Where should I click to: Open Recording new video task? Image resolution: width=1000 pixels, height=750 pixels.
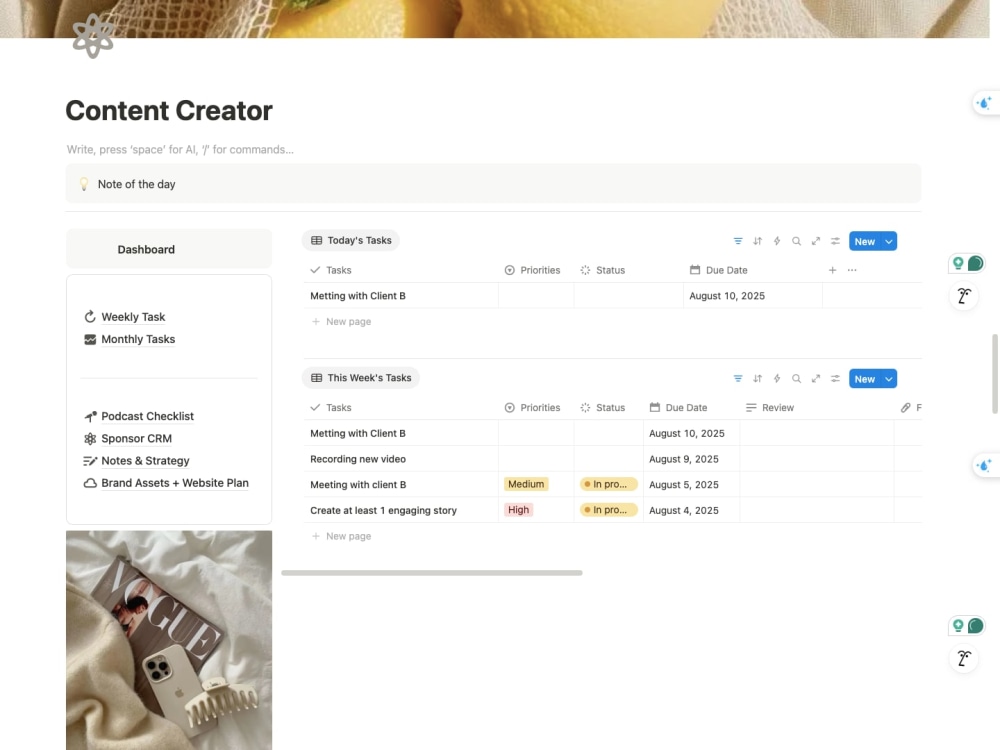358,459
